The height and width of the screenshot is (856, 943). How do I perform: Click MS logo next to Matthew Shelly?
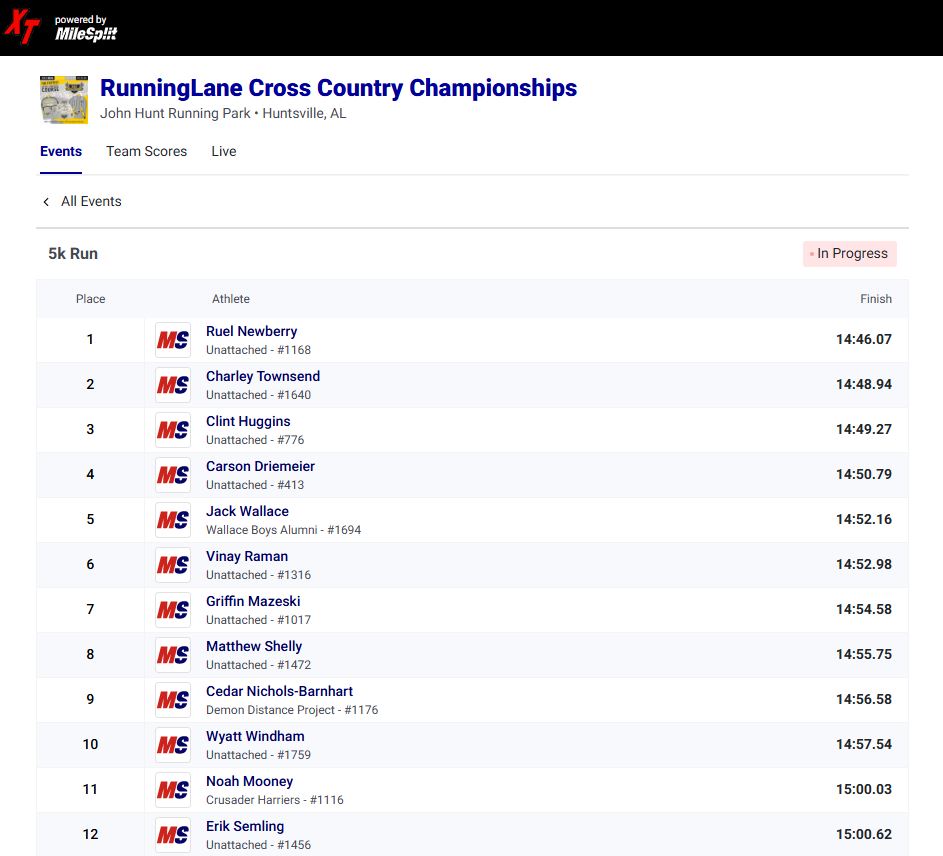(x=173, y=655)
